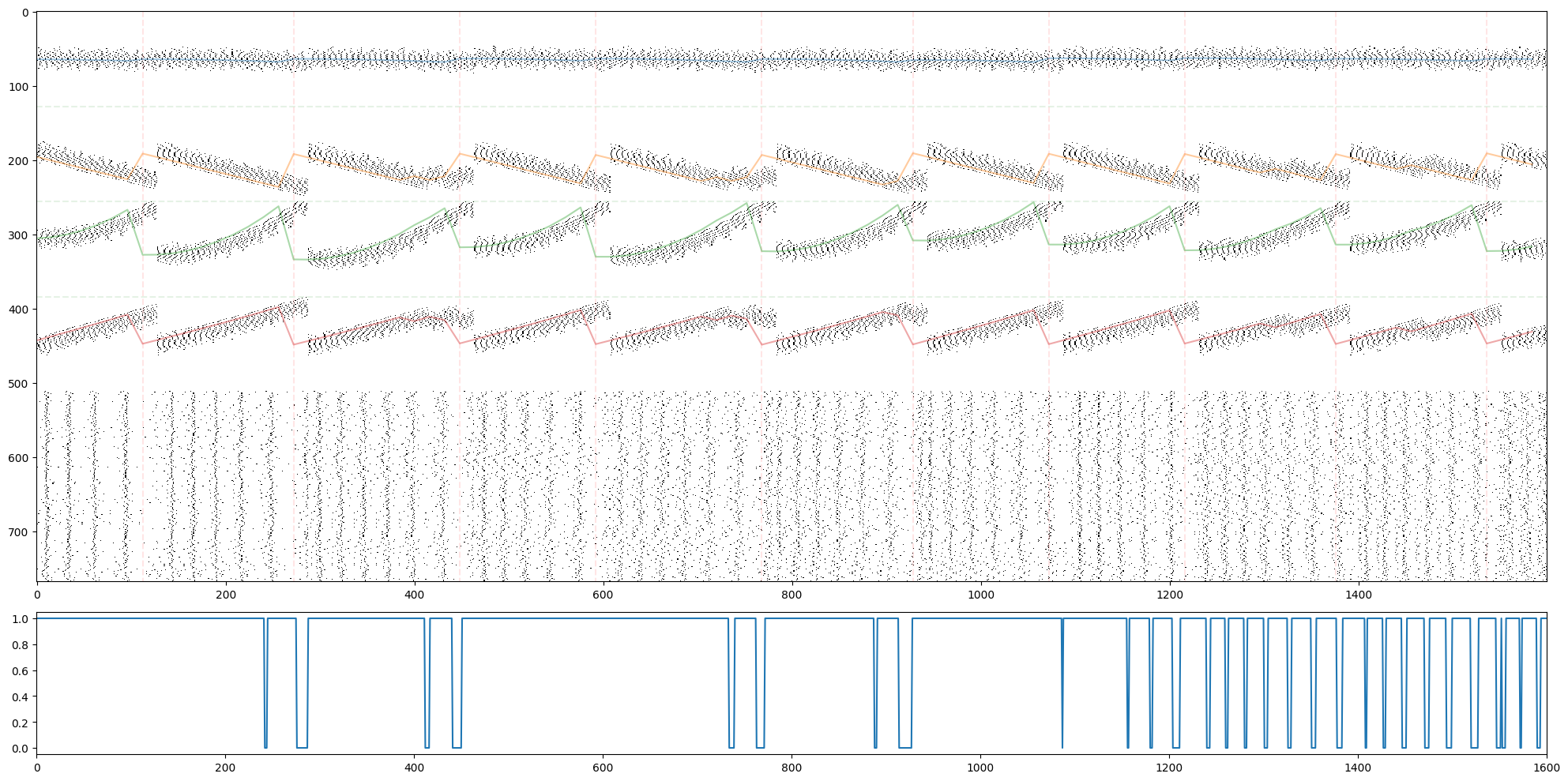Click the "0.6" y-axis tick label
1568x781 pixels.
click(x=20, y=671)
